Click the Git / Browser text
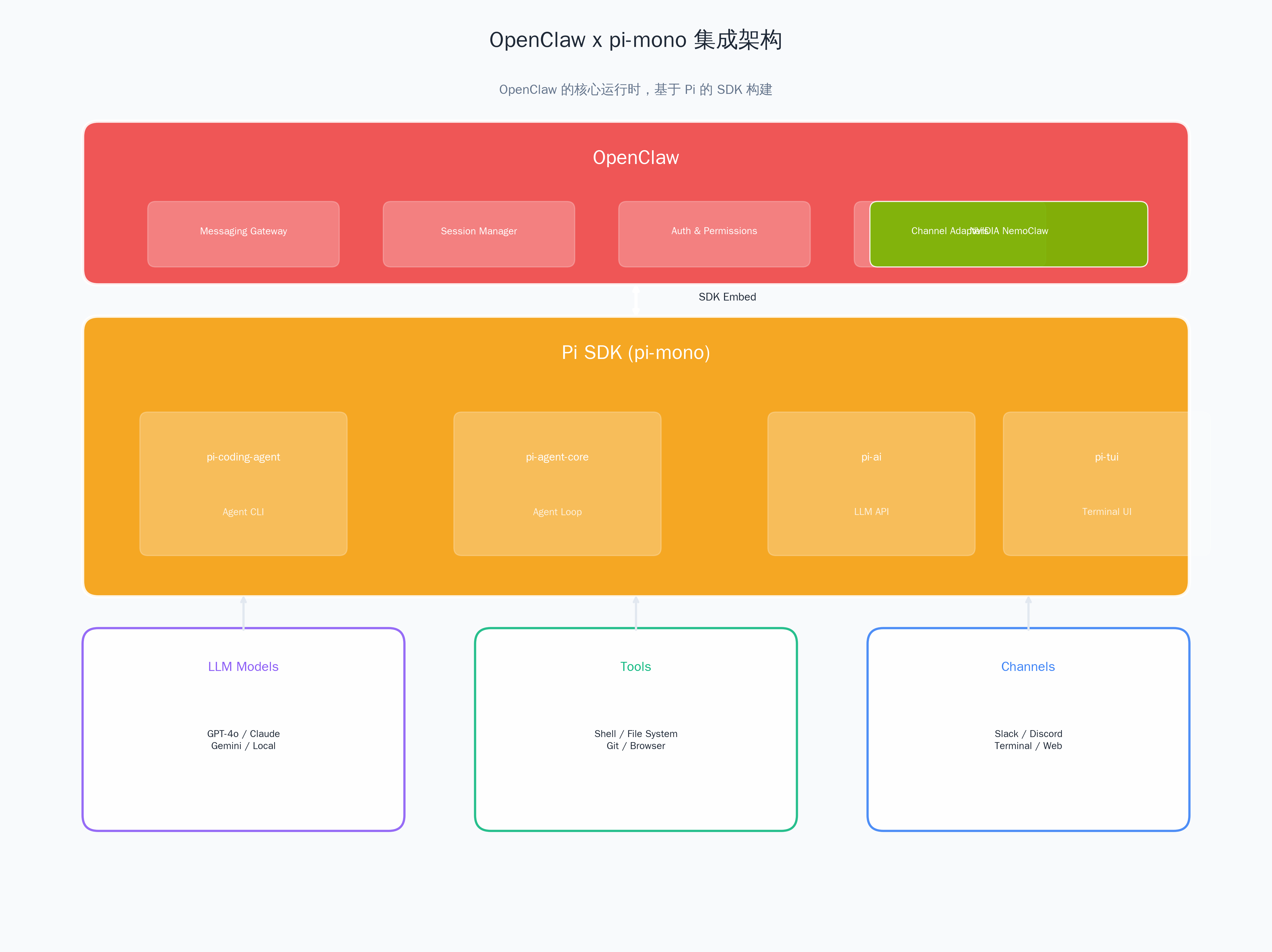Viewport: 1272px width, 952px height. [x=635, y=746]
